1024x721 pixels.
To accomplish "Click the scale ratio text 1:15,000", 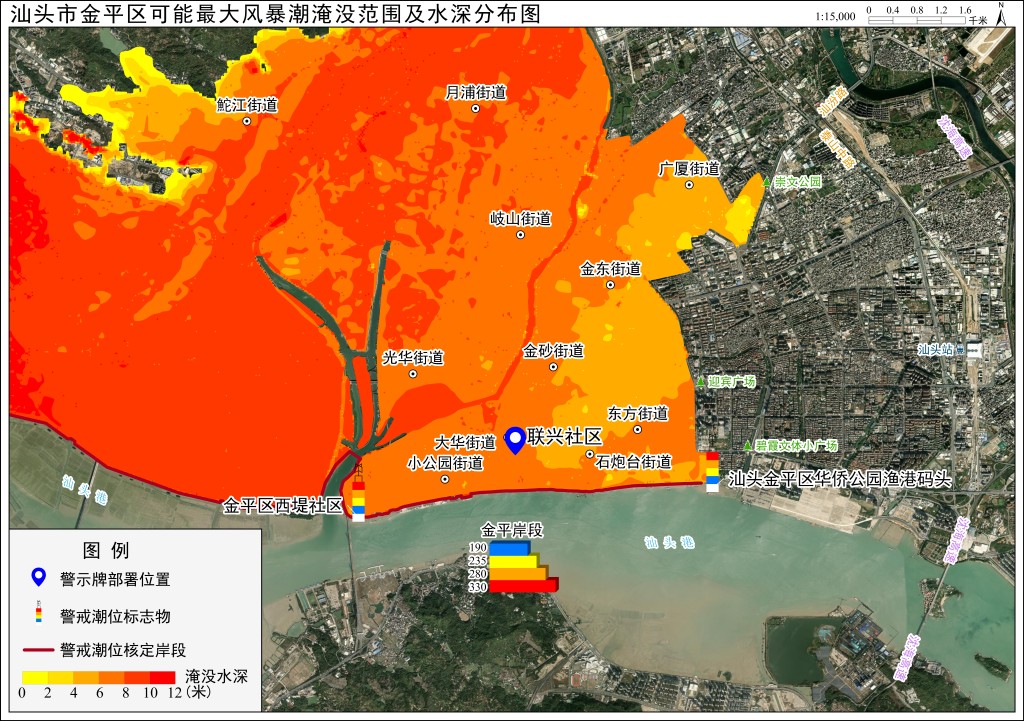I will coord(835,16).
